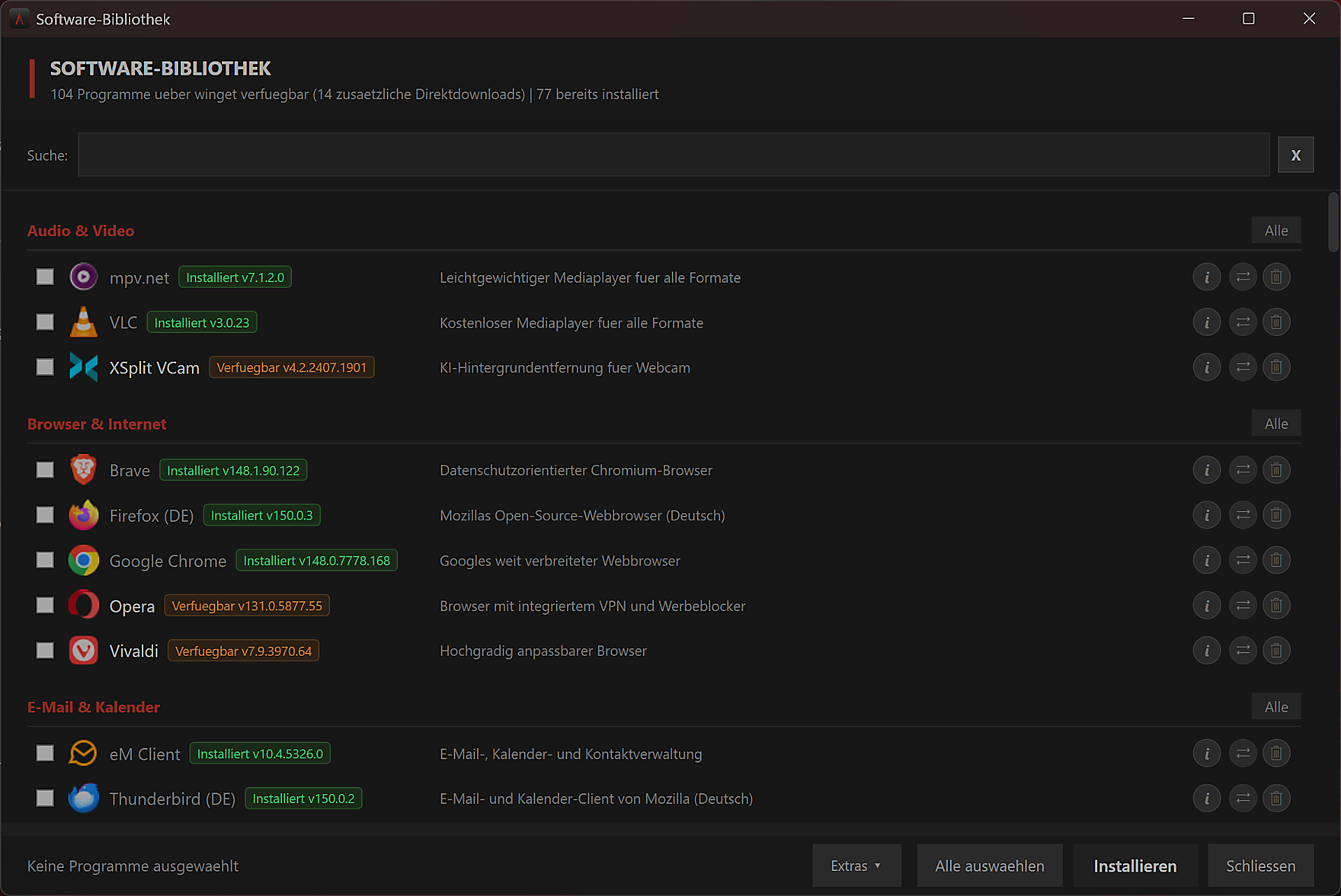Show info for Google Chrome

[1206, 560]
